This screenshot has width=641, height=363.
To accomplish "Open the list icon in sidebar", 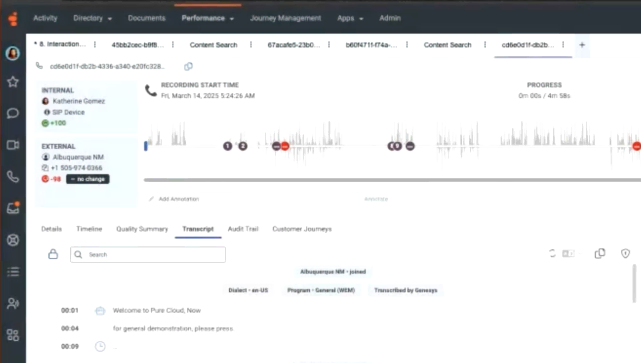I will (13, 271).
